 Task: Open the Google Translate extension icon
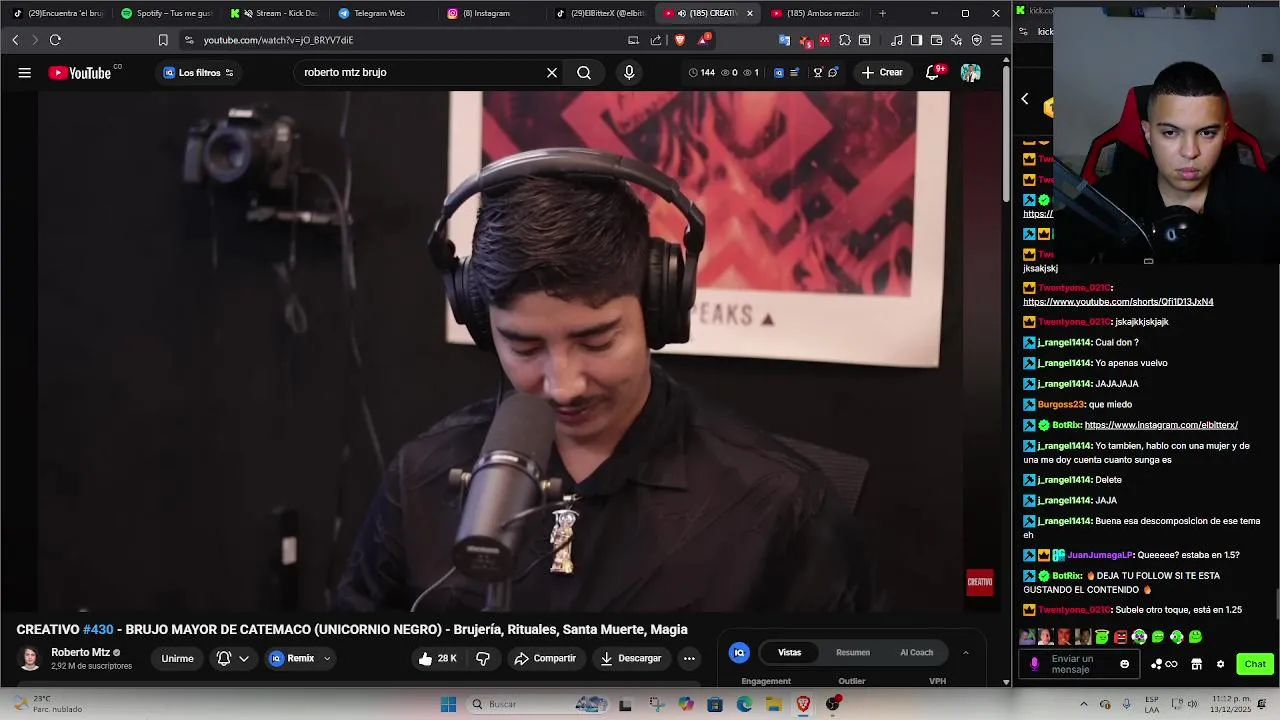point(785,40)
